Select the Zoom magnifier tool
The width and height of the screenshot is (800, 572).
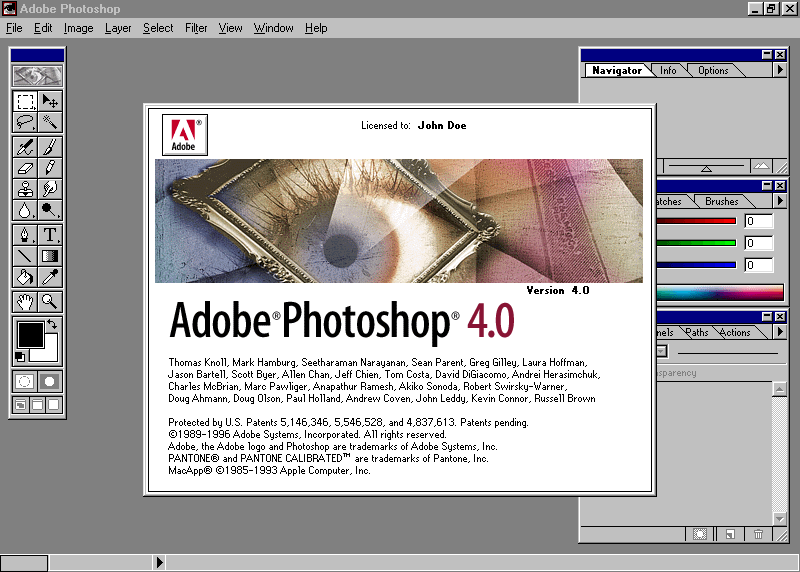point(49,302)
